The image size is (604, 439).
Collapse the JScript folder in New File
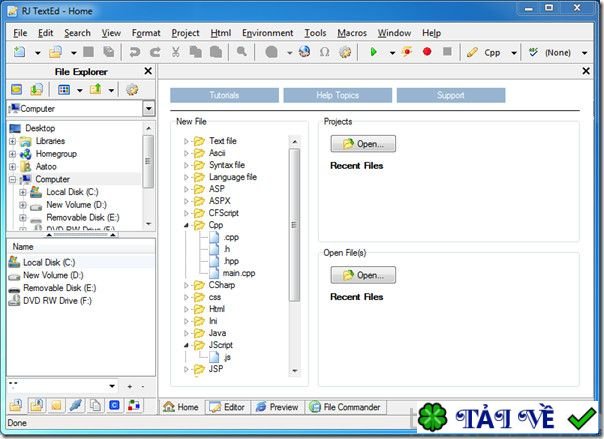tap(186, 345)
